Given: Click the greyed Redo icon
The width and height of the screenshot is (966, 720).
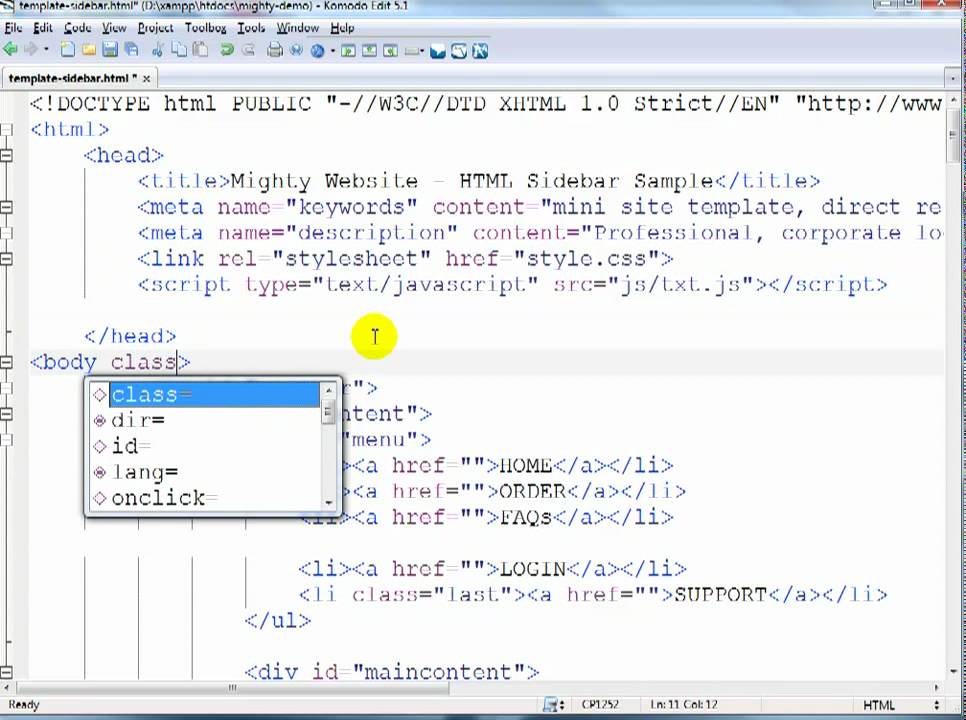Looking at the screenshot, I should pyautogui.click(x=248, y=51).
